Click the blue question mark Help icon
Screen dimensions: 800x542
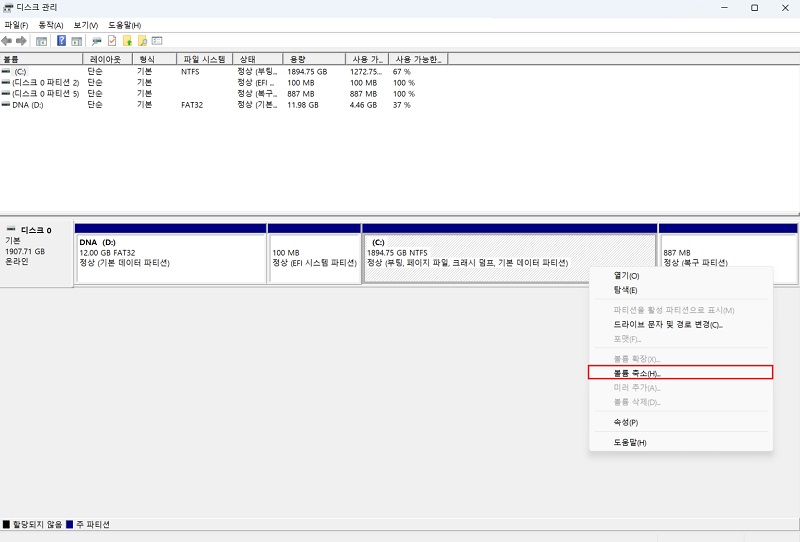tap(61, 41)
